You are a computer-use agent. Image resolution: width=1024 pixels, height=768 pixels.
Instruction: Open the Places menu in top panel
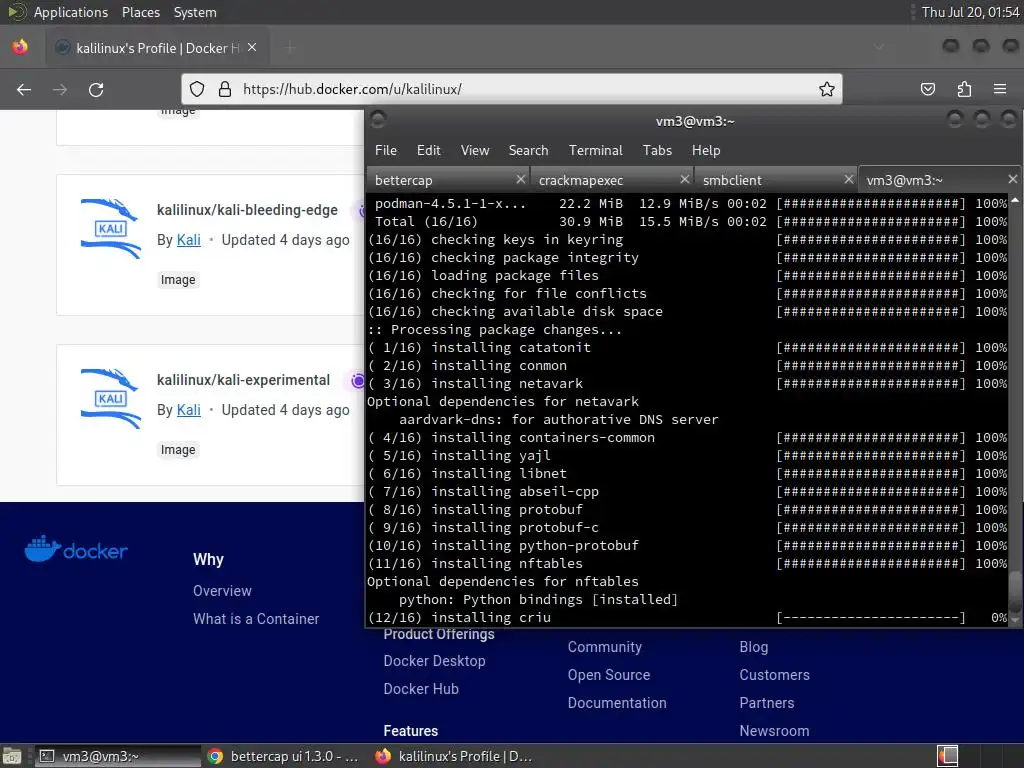[140, 12]
